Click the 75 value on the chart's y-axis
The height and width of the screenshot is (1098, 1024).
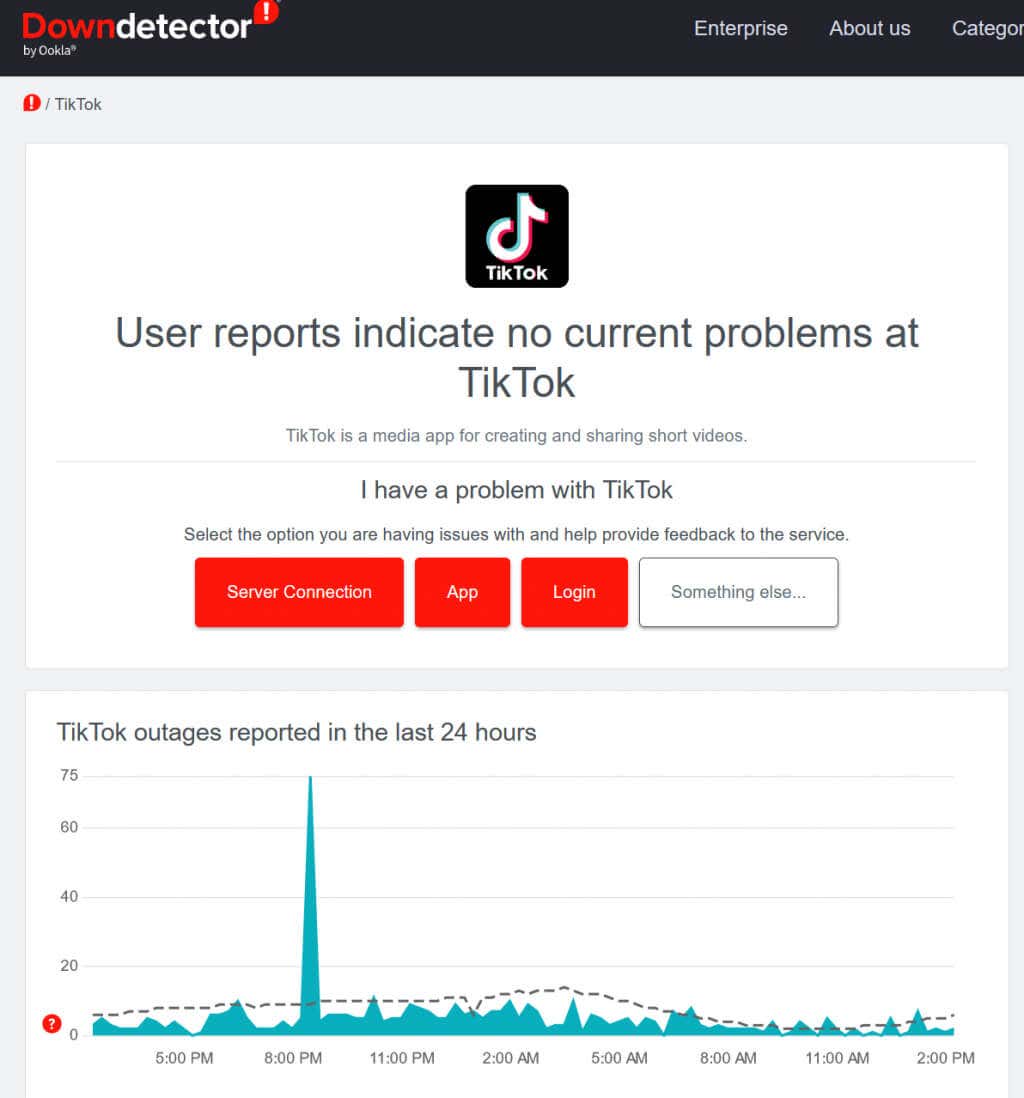pos(68,776)
